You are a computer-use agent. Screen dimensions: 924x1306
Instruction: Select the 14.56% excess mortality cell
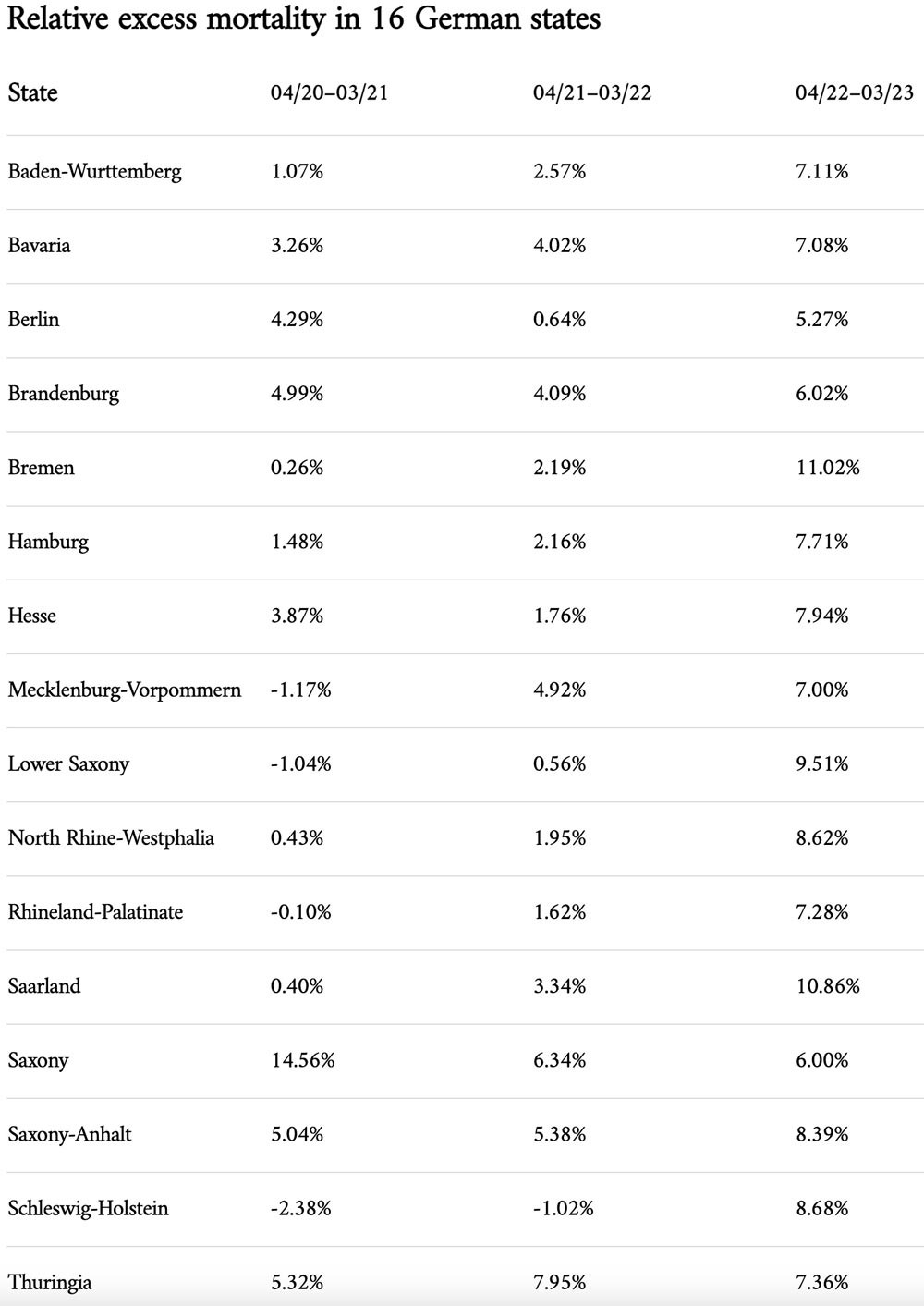303,1060
